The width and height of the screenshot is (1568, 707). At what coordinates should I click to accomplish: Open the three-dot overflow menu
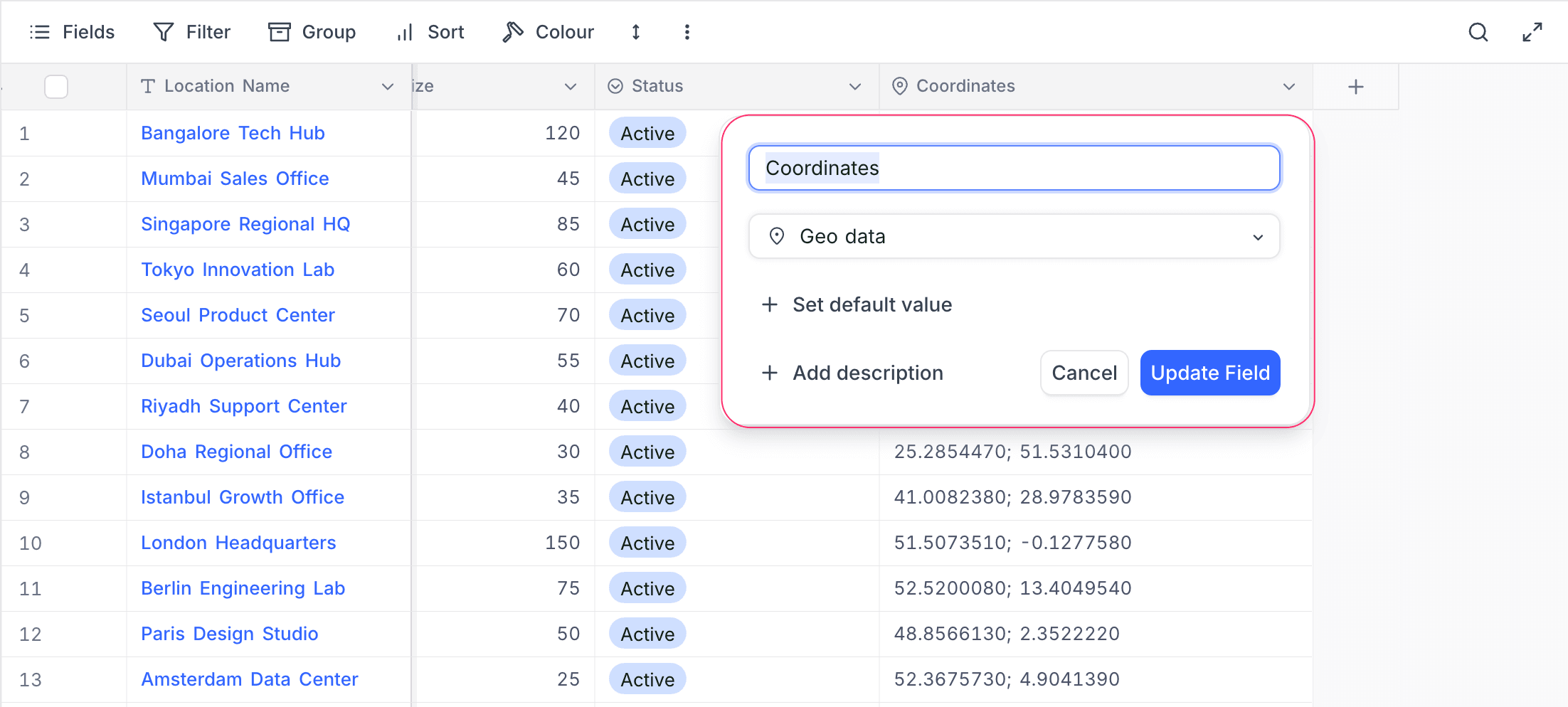click(687, 31)
